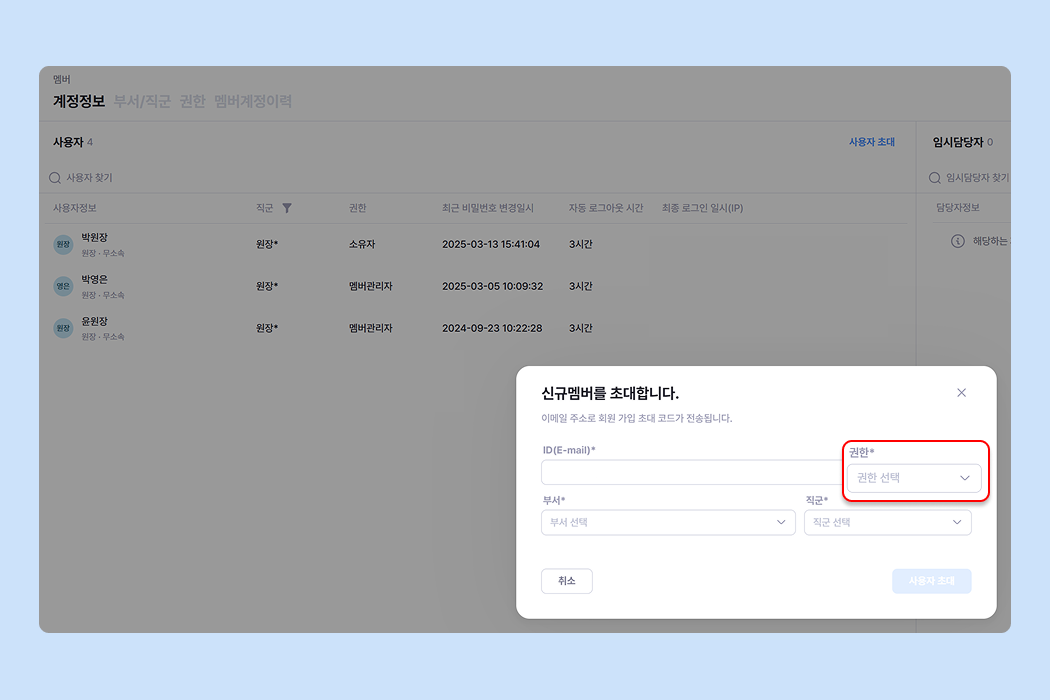The image size is (1050, 700).
Task: Select user name 박영은
Action: (x=94, y=279)
